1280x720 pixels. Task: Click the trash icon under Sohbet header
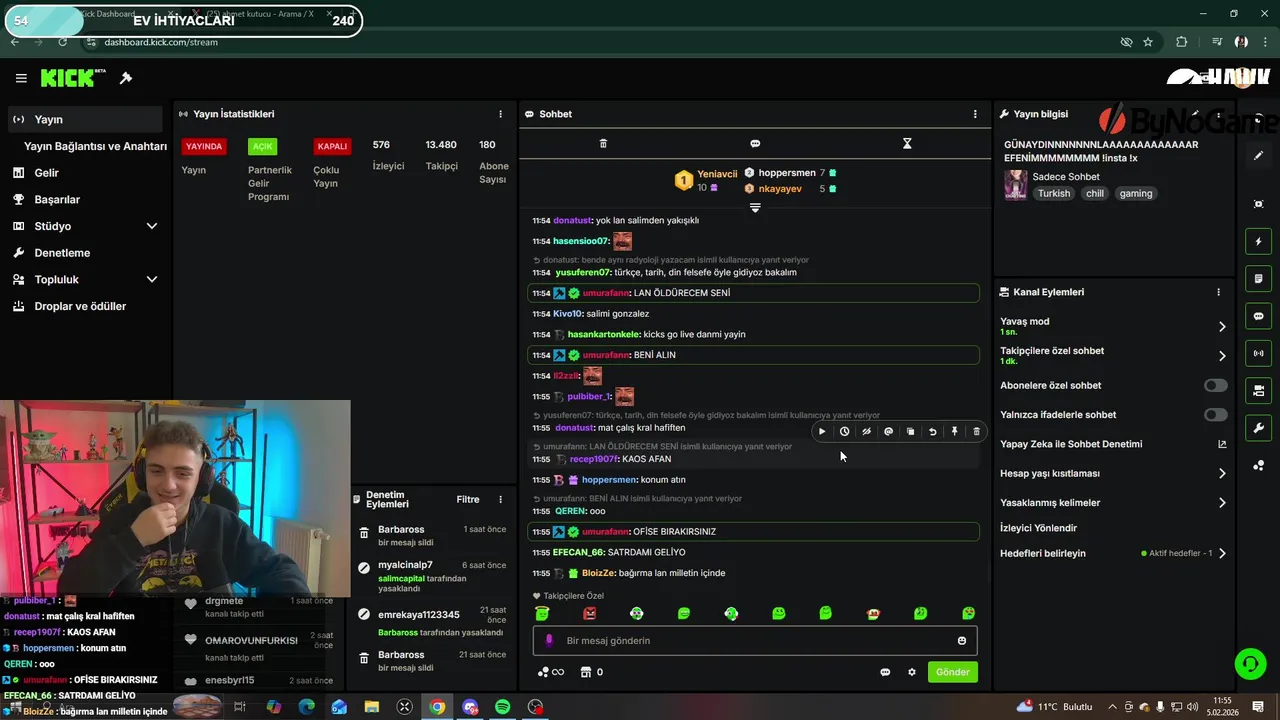(x=603, y=143)
